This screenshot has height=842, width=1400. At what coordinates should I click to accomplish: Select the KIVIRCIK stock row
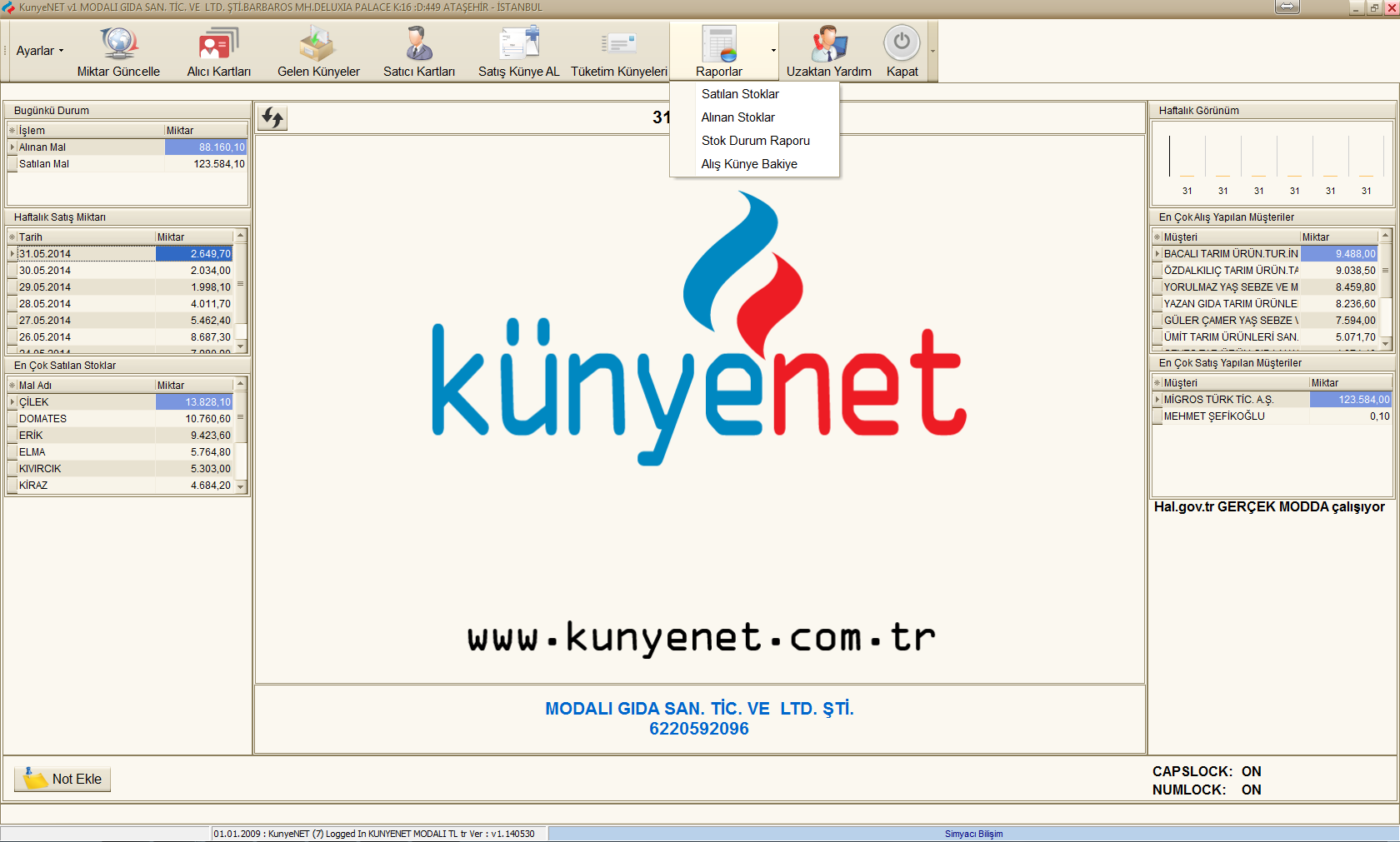(x=121, y=469)
